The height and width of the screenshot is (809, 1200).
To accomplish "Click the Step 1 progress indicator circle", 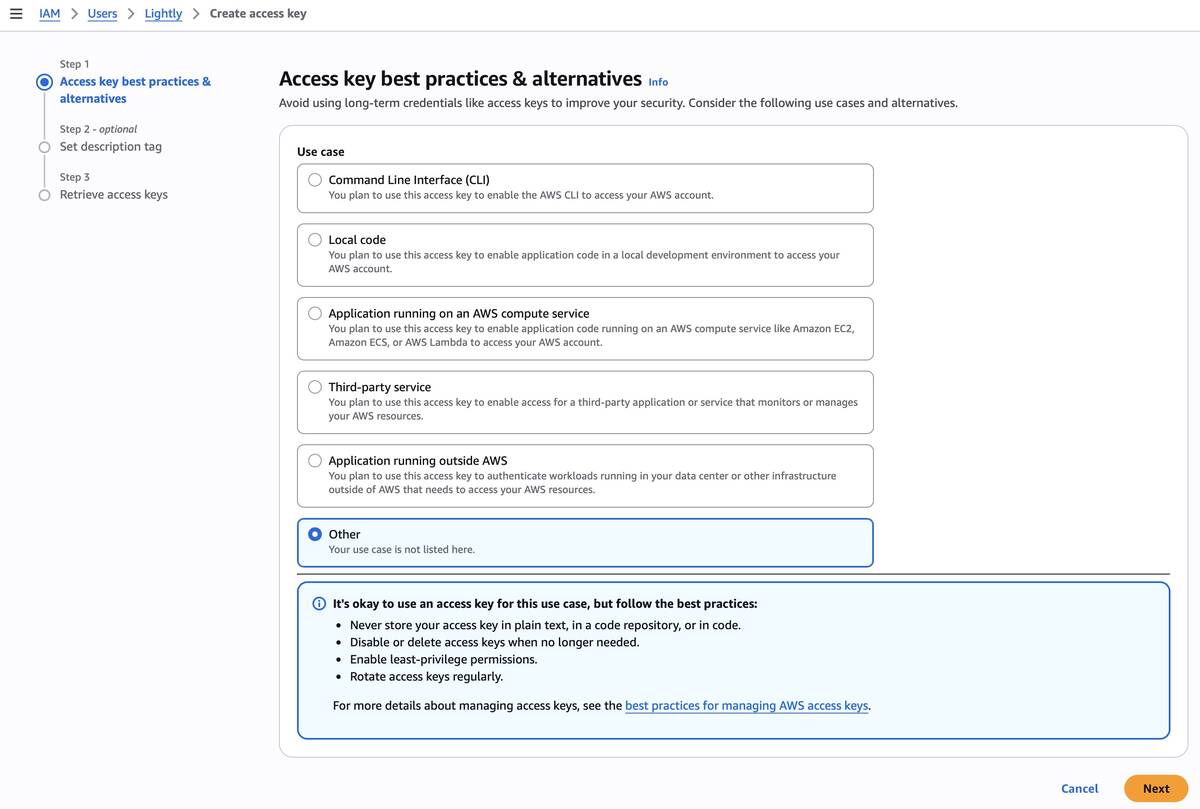I will tap(43, 81).
